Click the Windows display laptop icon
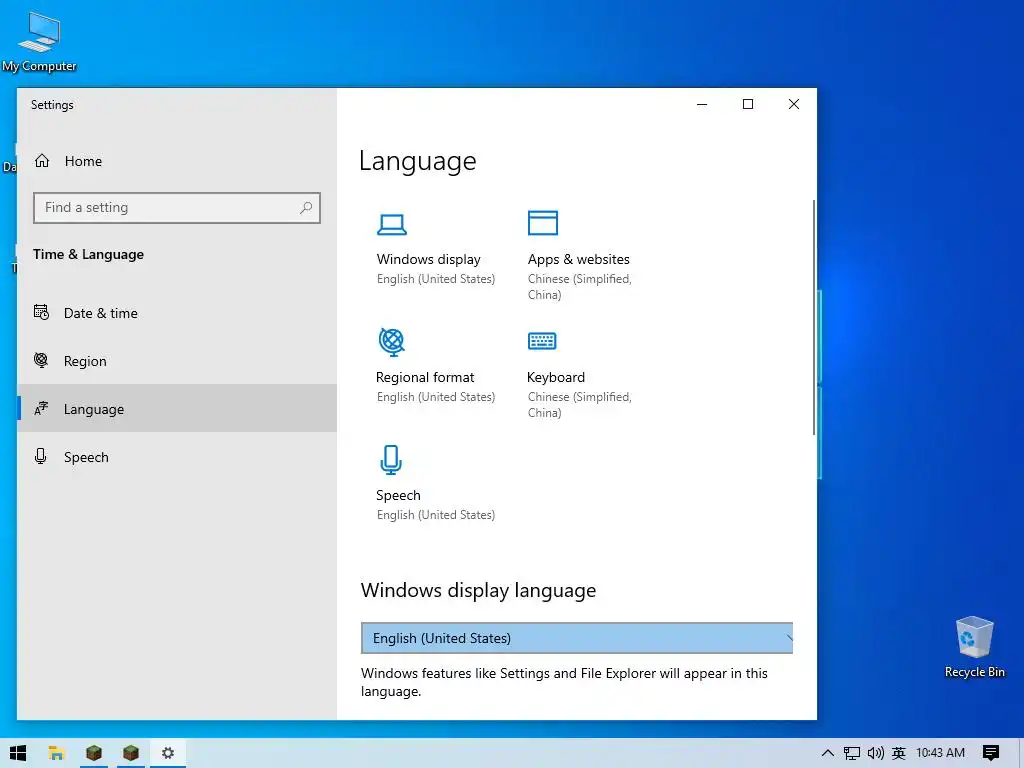The image size is (1024, 768). pos(391,225)
